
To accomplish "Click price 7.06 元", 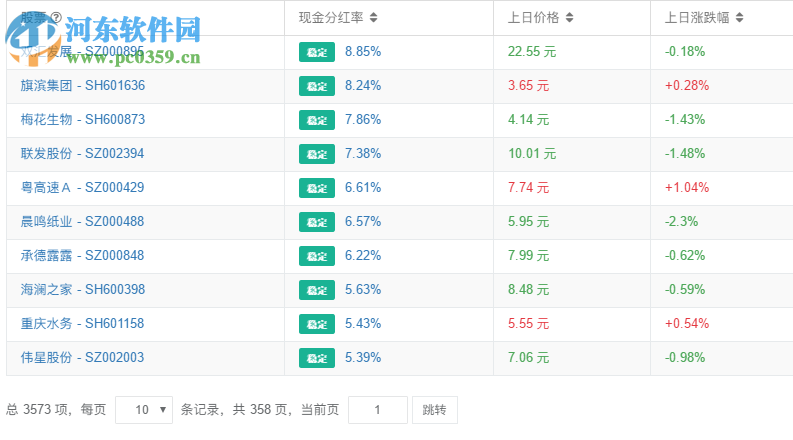I will (x=528, y=357).
